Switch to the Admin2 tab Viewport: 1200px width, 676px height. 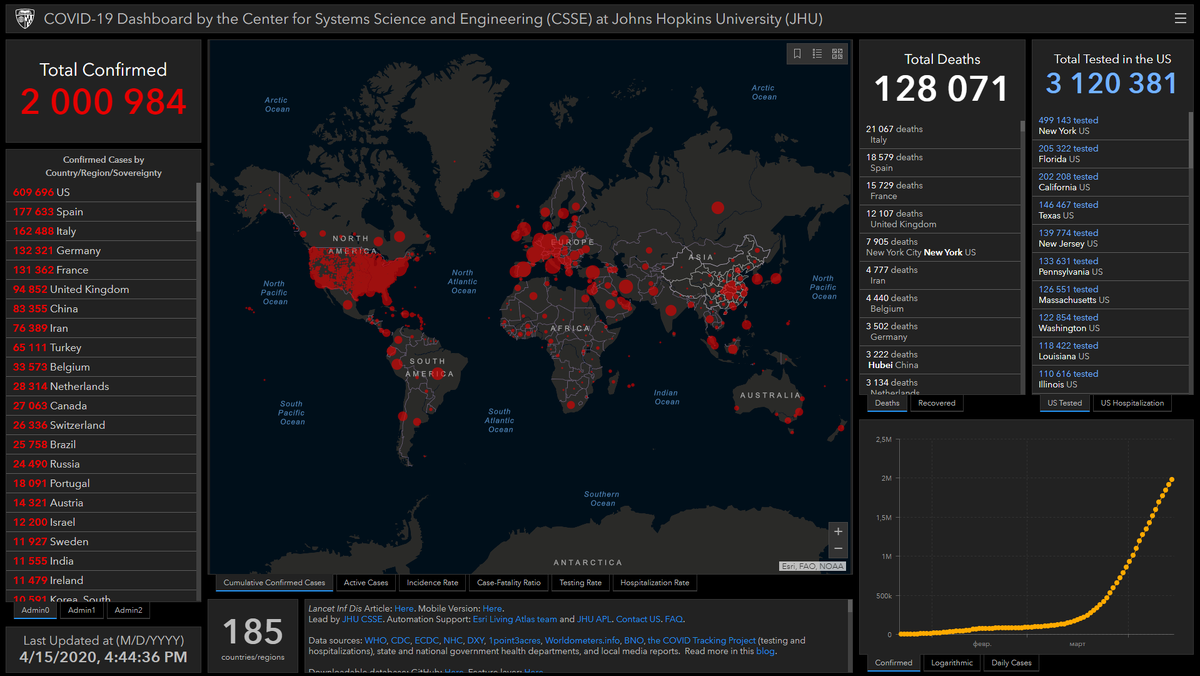point(128,610)
